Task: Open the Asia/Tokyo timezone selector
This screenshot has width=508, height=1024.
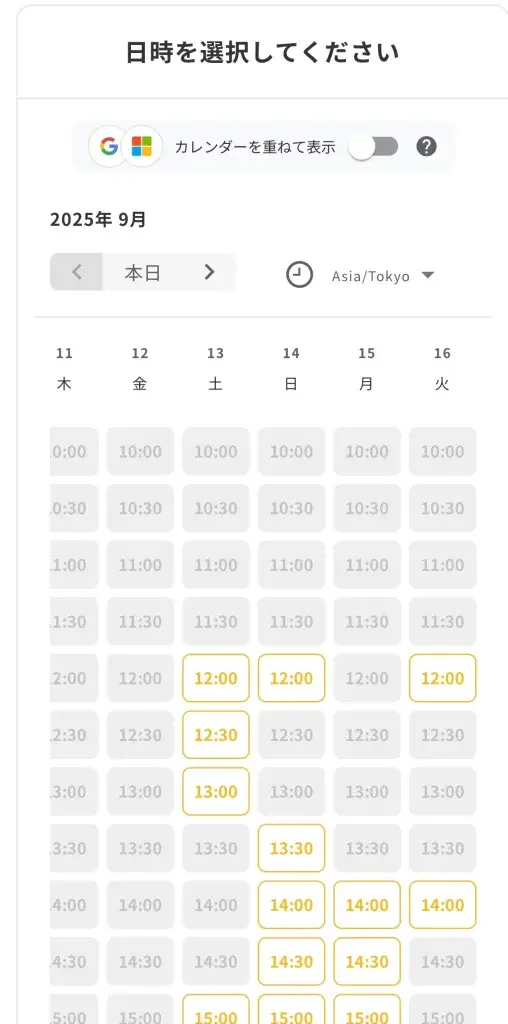Action: tap(383, 276)
